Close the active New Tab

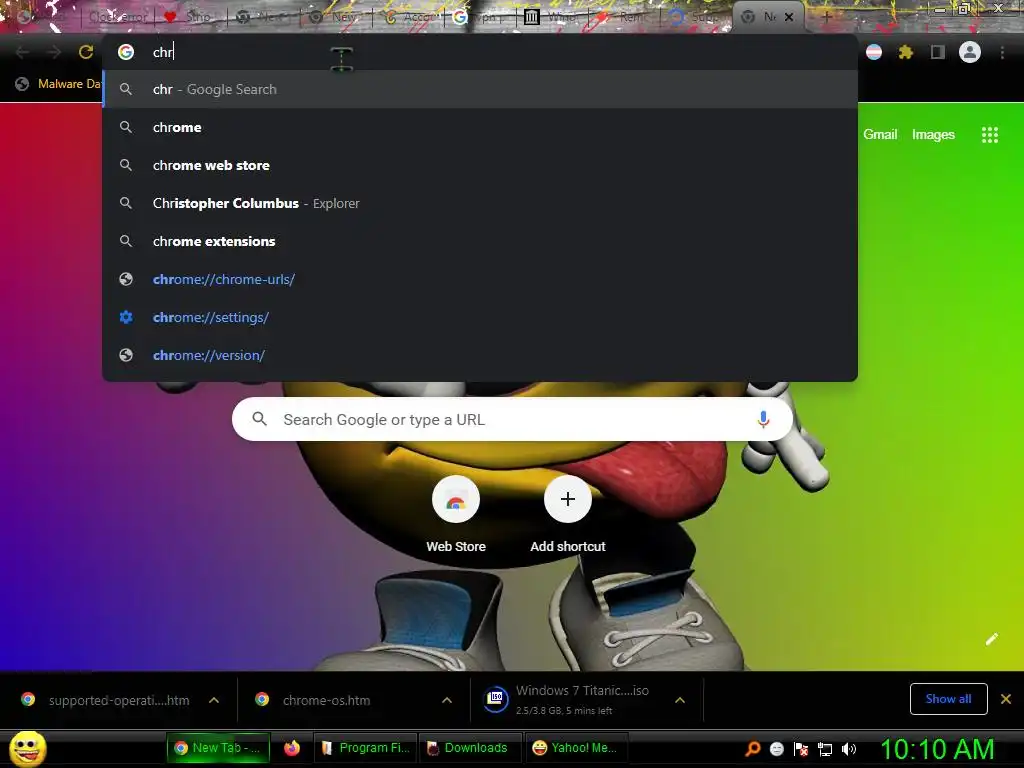789,17
